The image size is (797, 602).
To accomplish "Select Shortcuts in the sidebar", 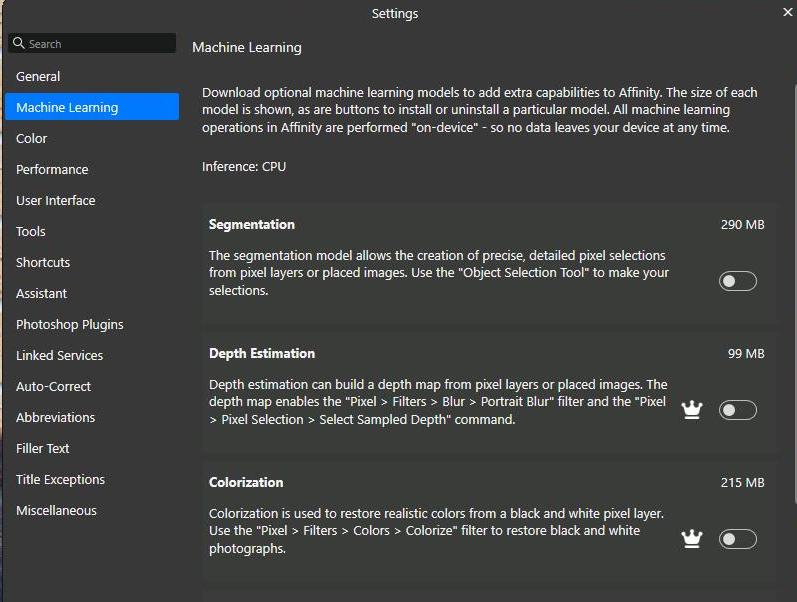I will (43, 262).
